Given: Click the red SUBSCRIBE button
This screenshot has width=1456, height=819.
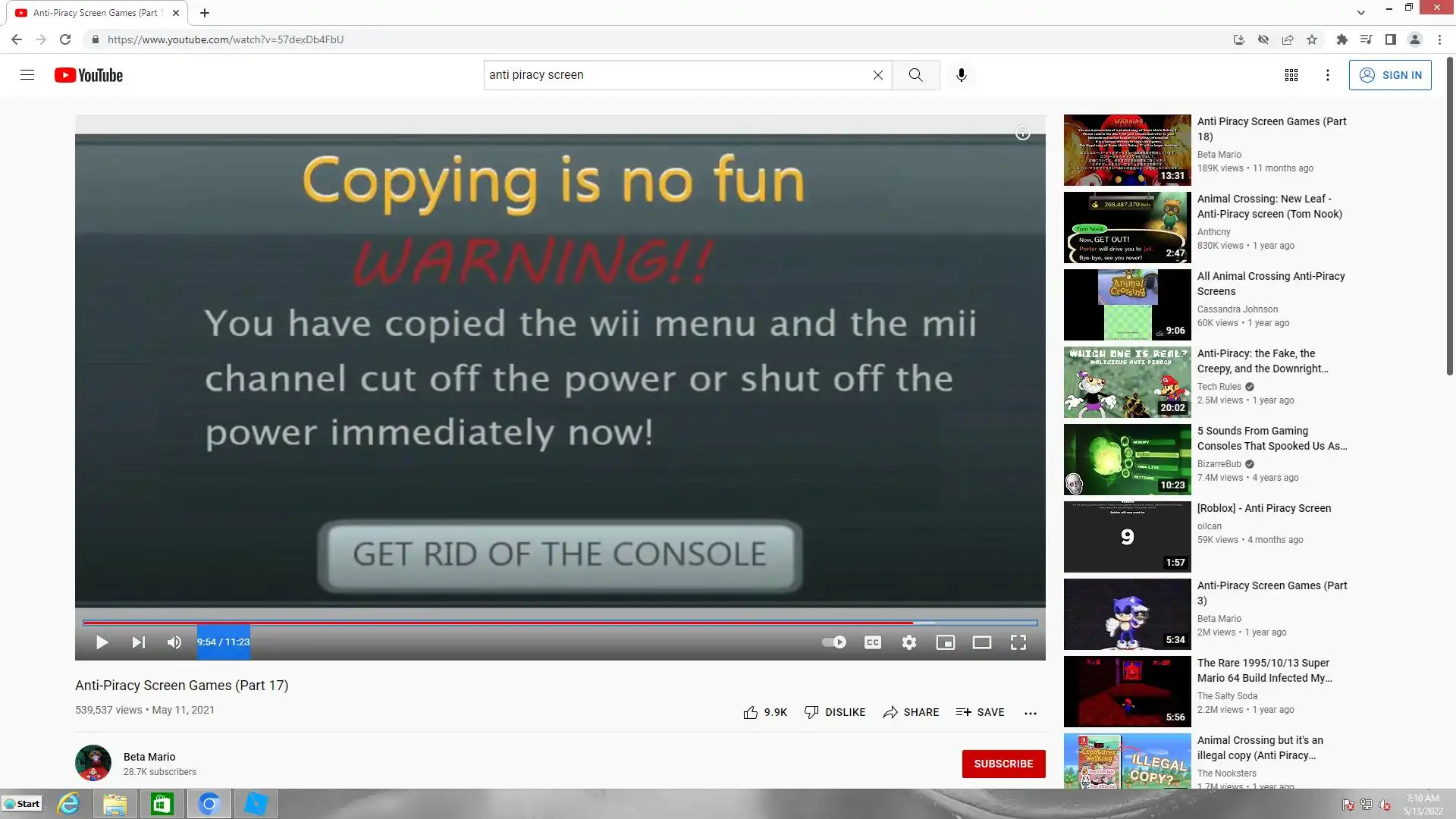Looking at the screenshot, I should pos(1003,764).
